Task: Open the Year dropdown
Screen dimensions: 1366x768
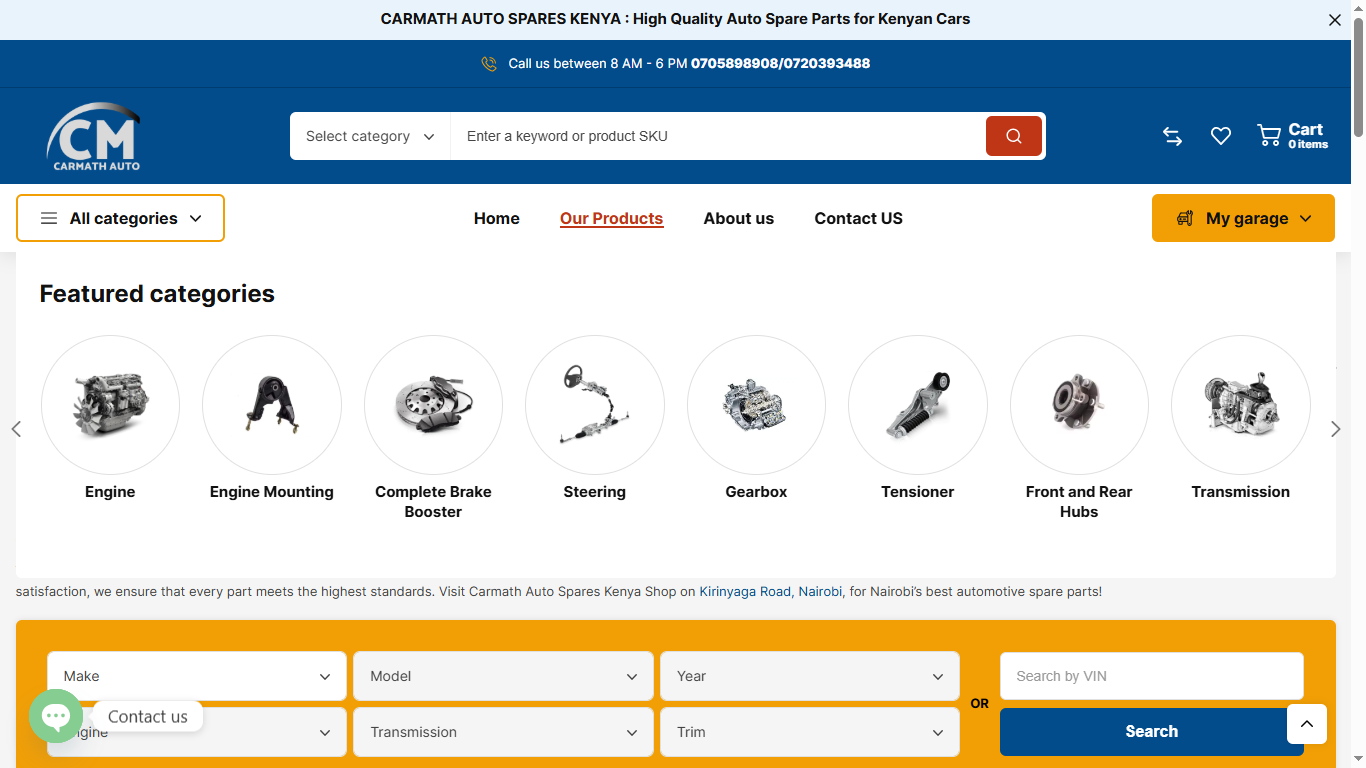Action: (810, 676)
